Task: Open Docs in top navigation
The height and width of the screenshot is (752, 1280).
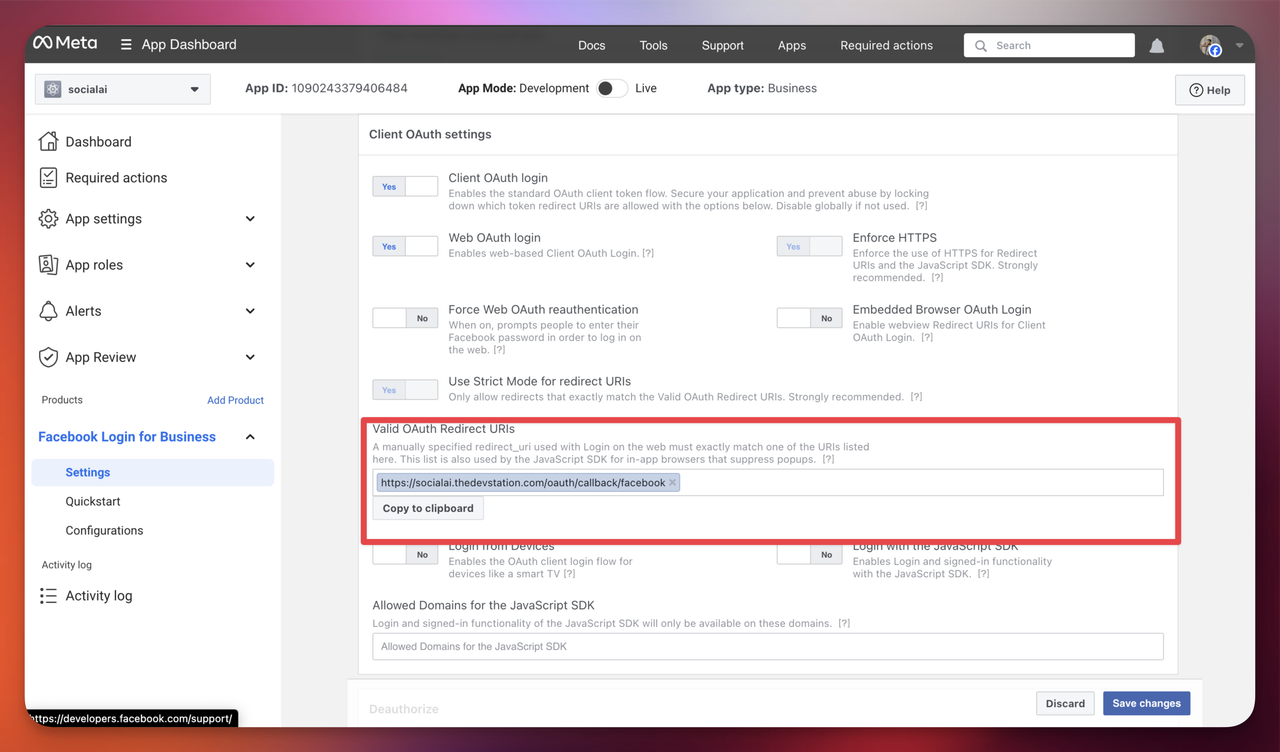Action: tap(592, 46)
